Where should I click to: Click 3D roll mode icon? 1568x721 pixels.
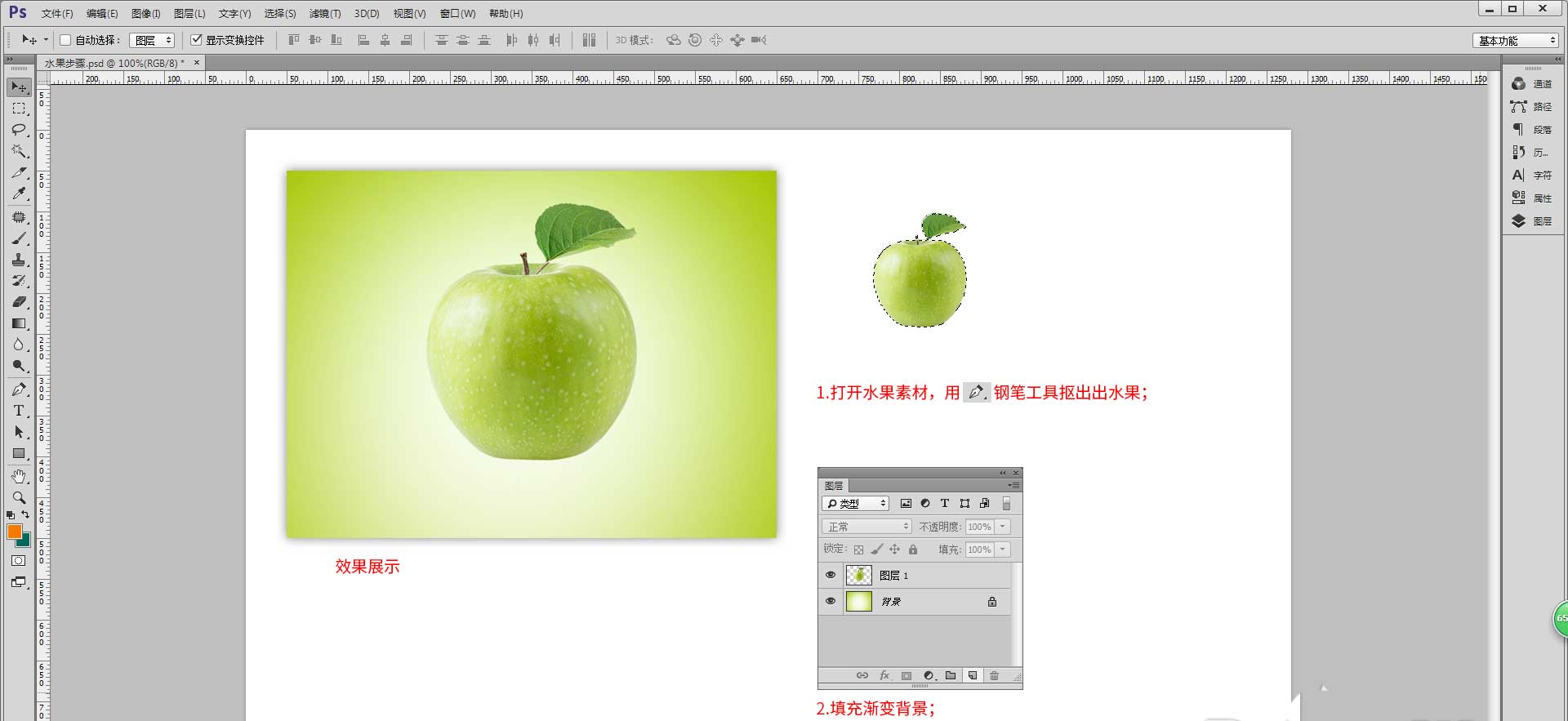point(695,40)
